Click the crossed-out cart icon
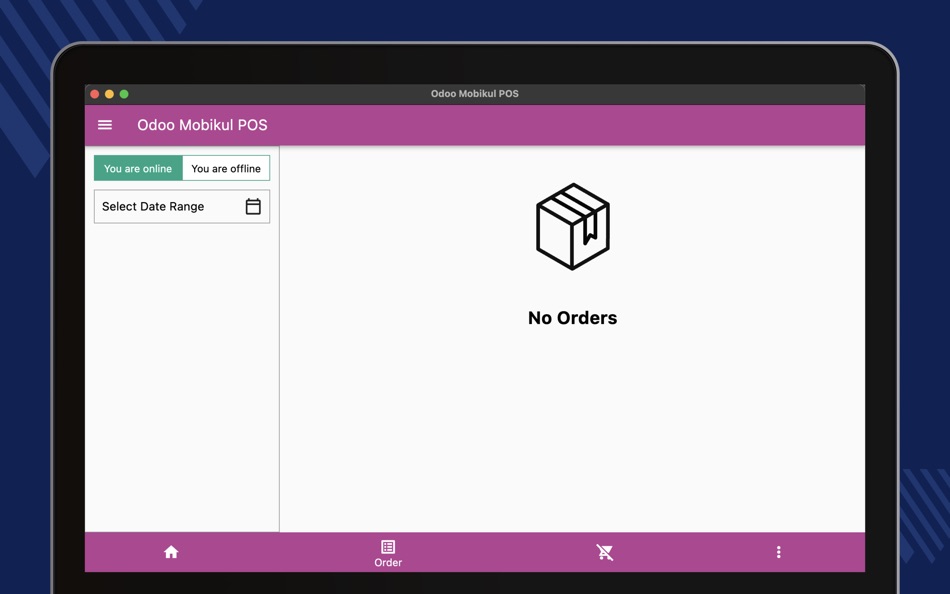The image size is (950, 594). (605, 552)
